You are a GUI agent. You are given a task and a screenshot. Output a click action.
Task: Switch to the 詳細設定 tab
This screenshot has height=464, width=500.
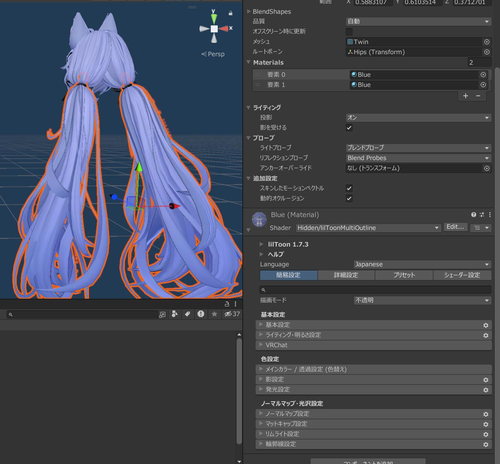346,275
